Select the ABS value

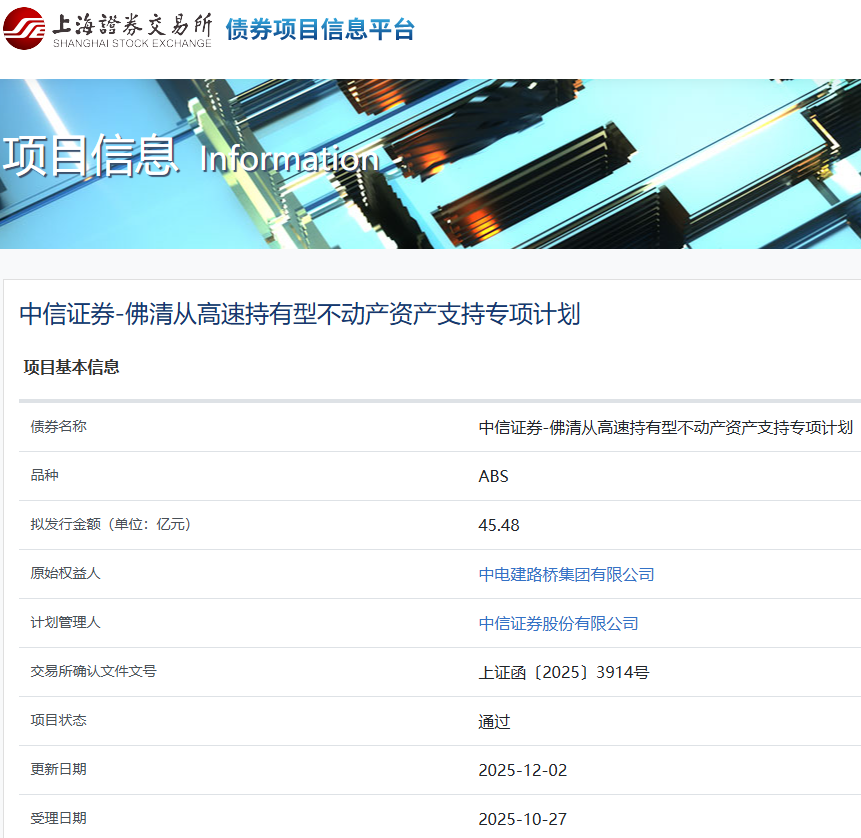coord(493,476)
